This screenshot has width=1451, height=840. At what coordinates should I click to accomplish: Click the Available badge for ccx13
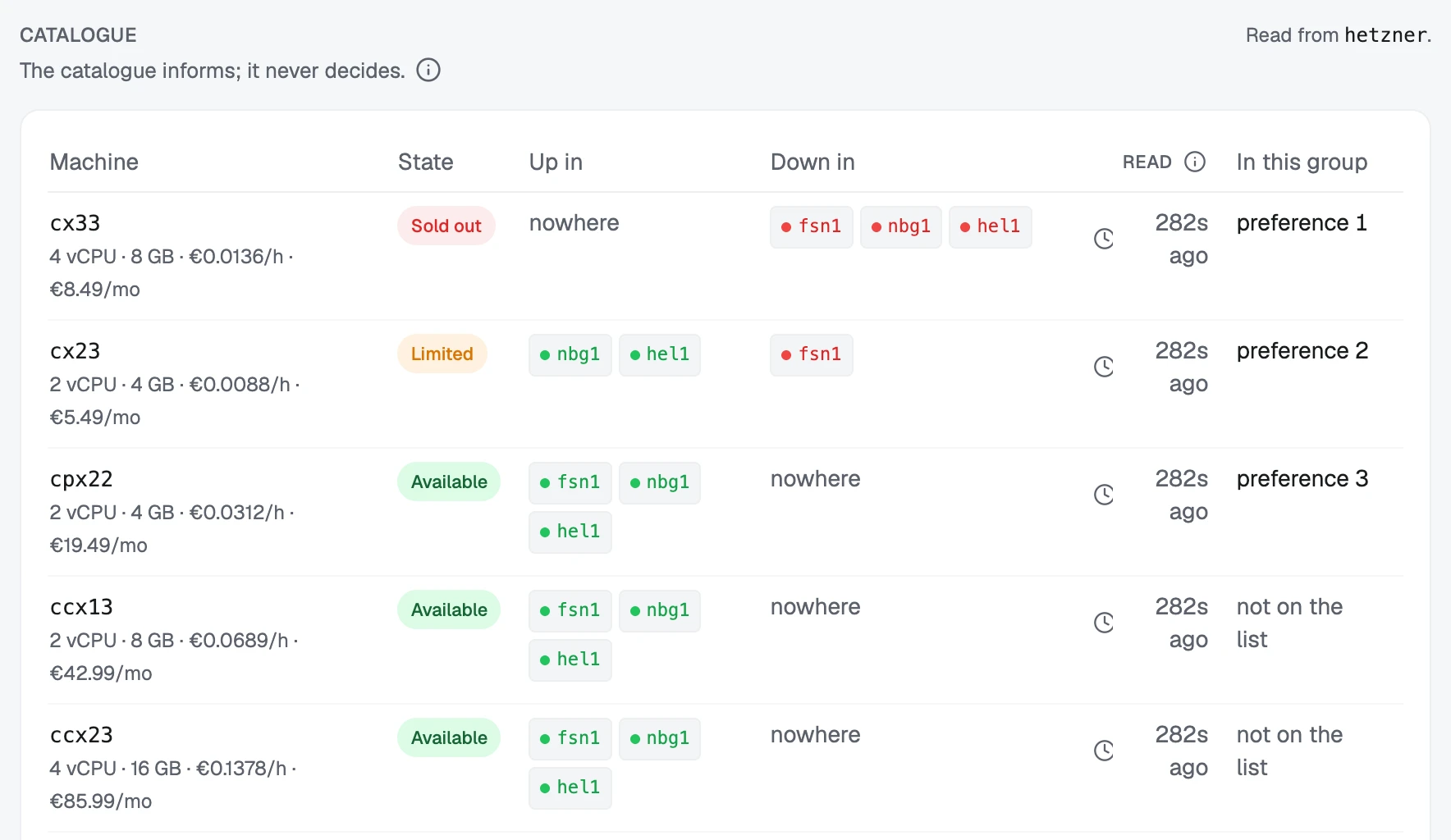(x=449, y=609)
